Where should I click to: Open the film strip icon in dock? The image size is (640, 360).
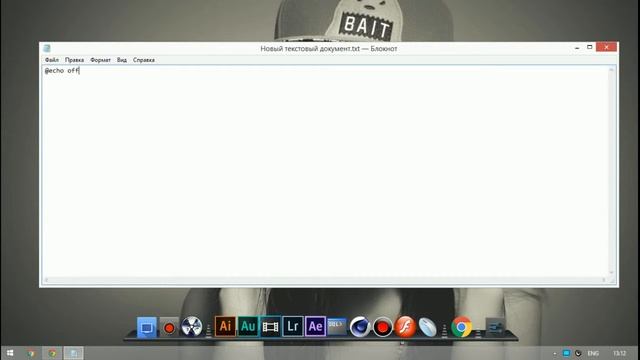(270, 327)
